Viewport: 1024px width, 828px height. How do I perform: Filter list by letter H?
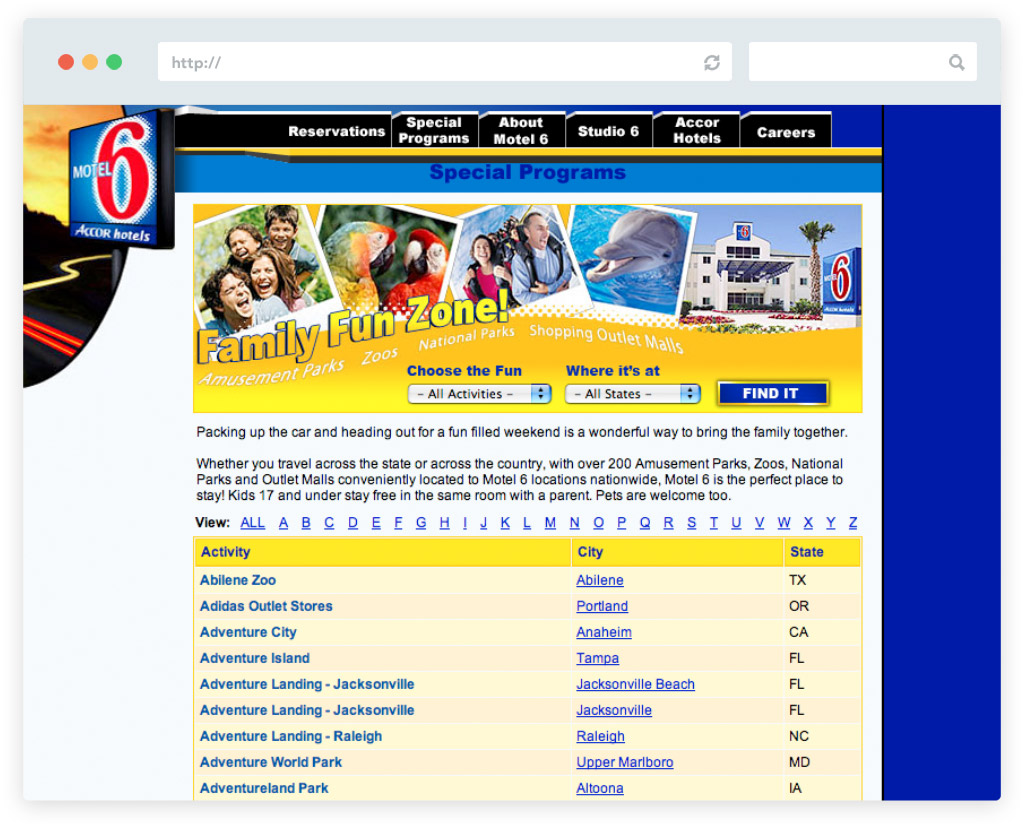click(x=444, y=522)
